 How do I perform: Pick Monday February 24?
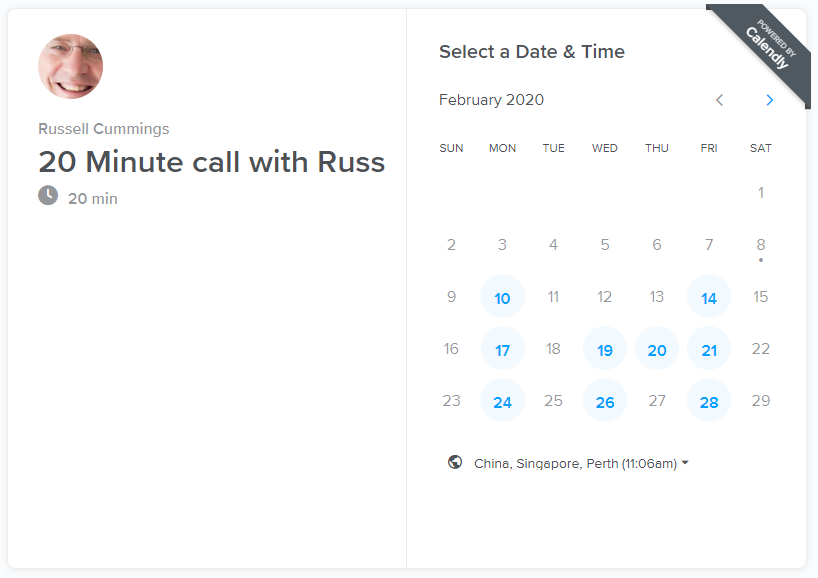coord(502,401)
